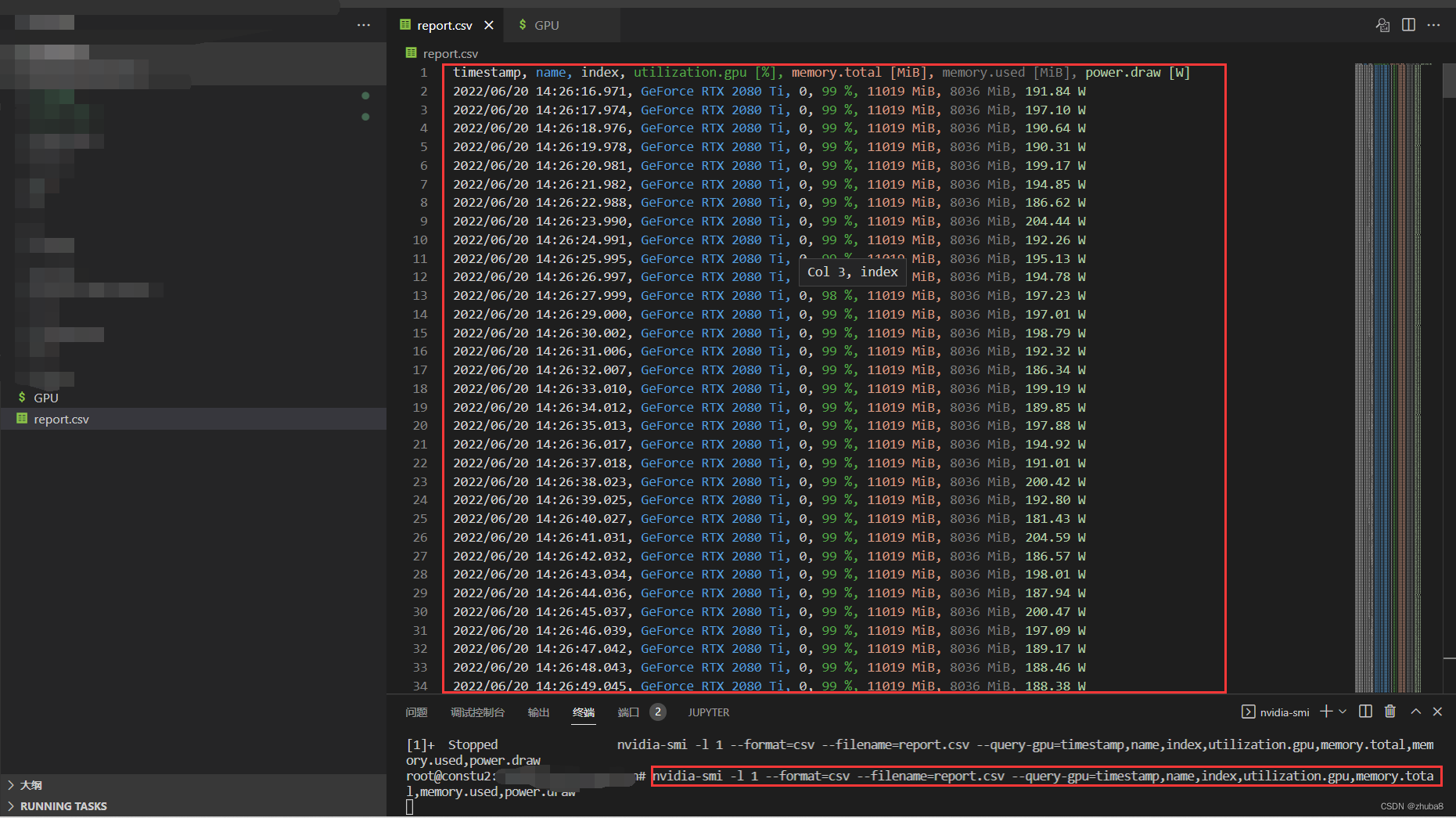
Task: Expand the 大纲 outline section
Action: pyautogui.click(x=193, y=785)
